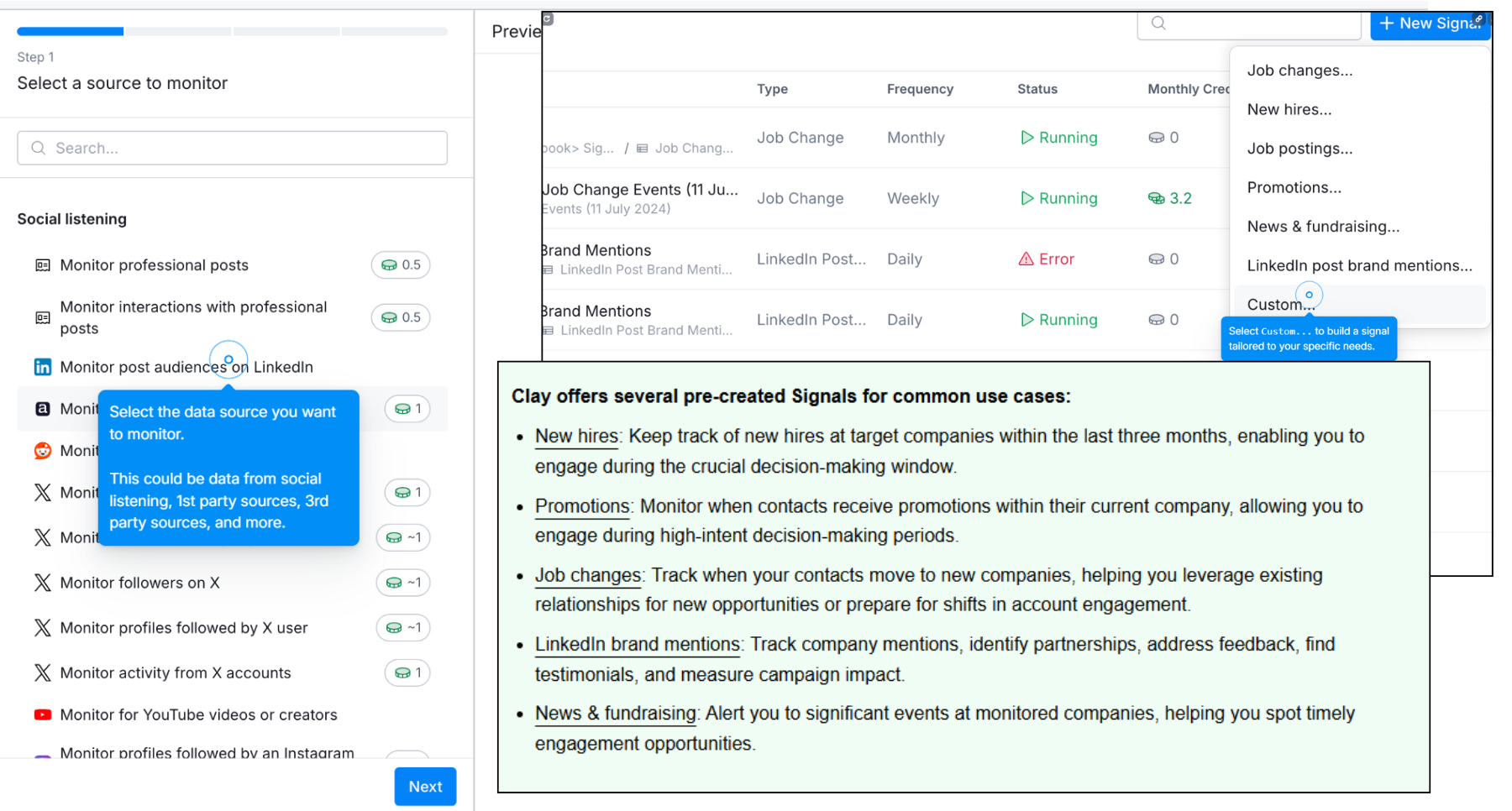The image size is (1512, 811).
Task: Click the Promotions link in notes
Action: (x=582, y=506)
